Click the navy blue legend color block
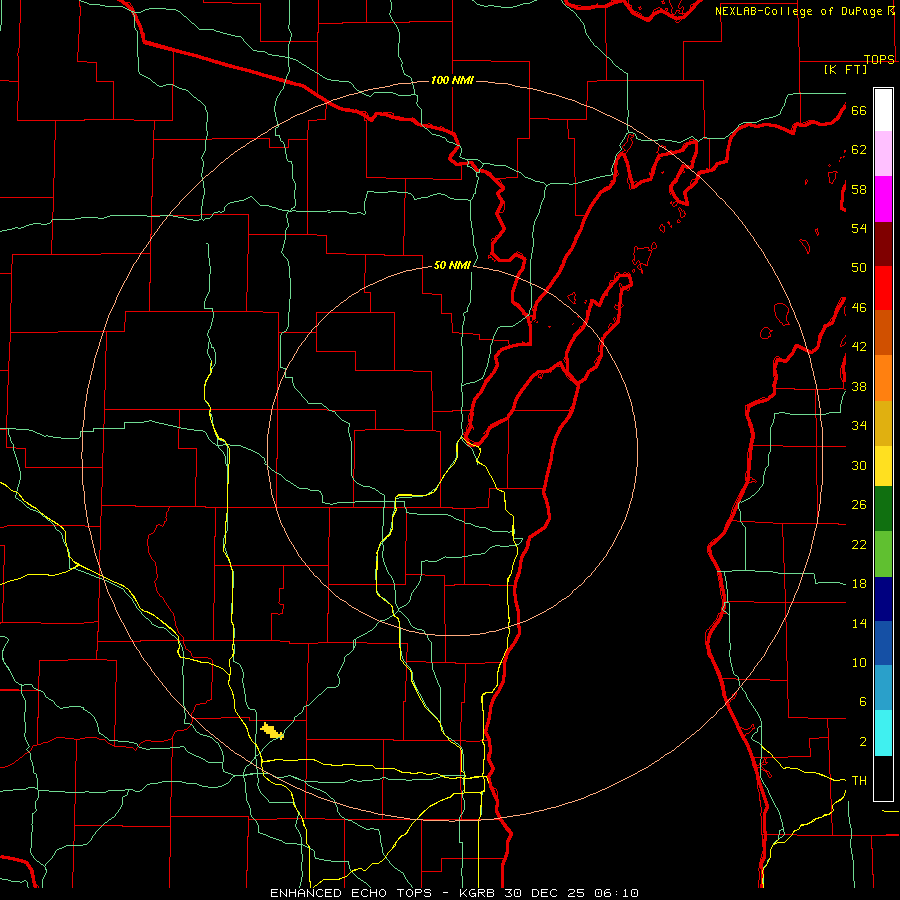Image resolution: width=900 pixels, height=900 pixels. coord(883,599)
